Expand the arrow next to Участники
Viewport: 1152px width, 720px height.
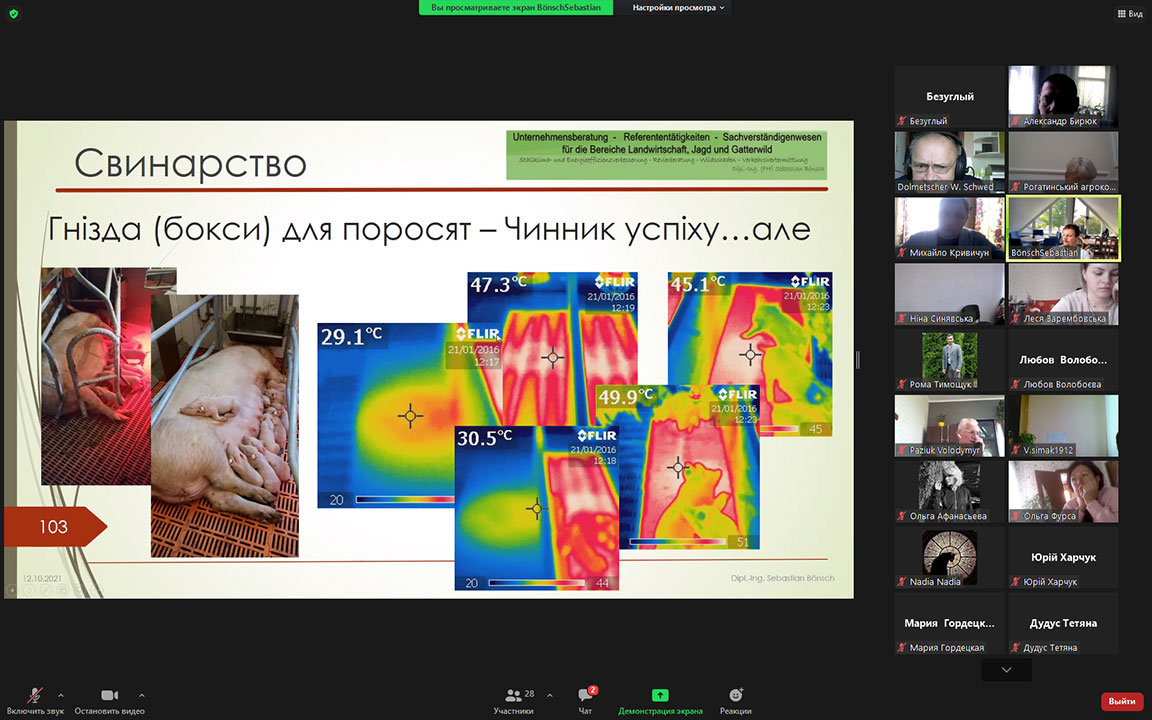click(x=550, y=695)
